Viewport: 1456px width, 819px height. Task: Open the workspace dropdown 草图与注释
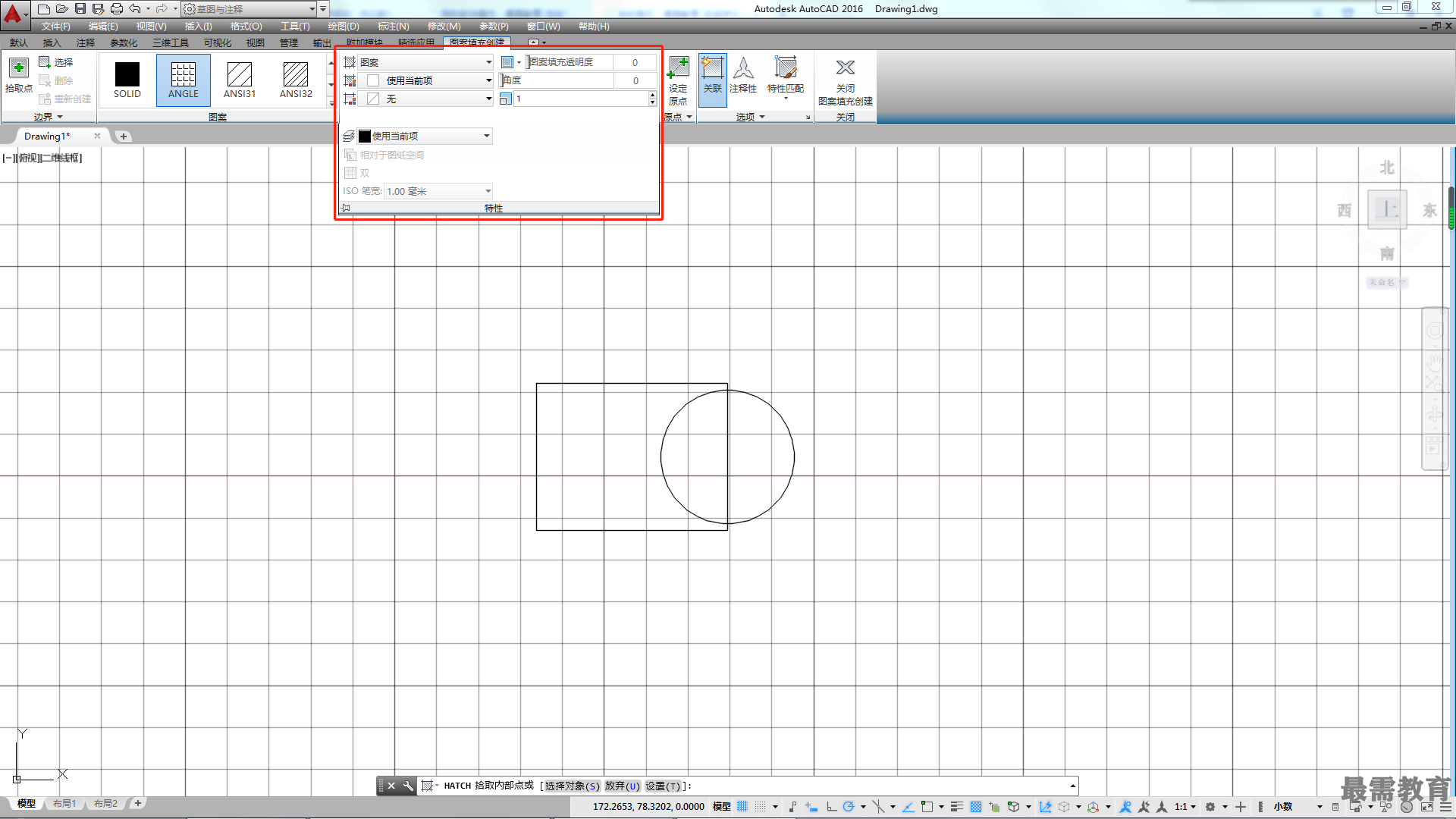pos(249,9)
